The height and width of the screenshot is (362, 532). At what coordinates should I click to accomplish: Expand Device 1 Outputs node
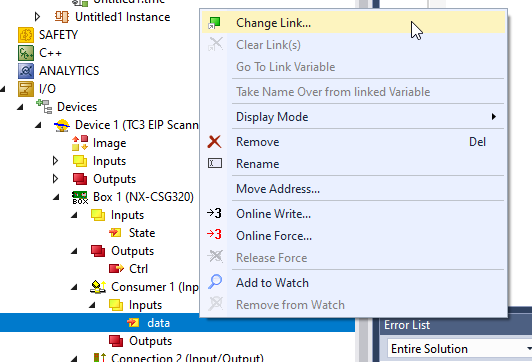56,178
